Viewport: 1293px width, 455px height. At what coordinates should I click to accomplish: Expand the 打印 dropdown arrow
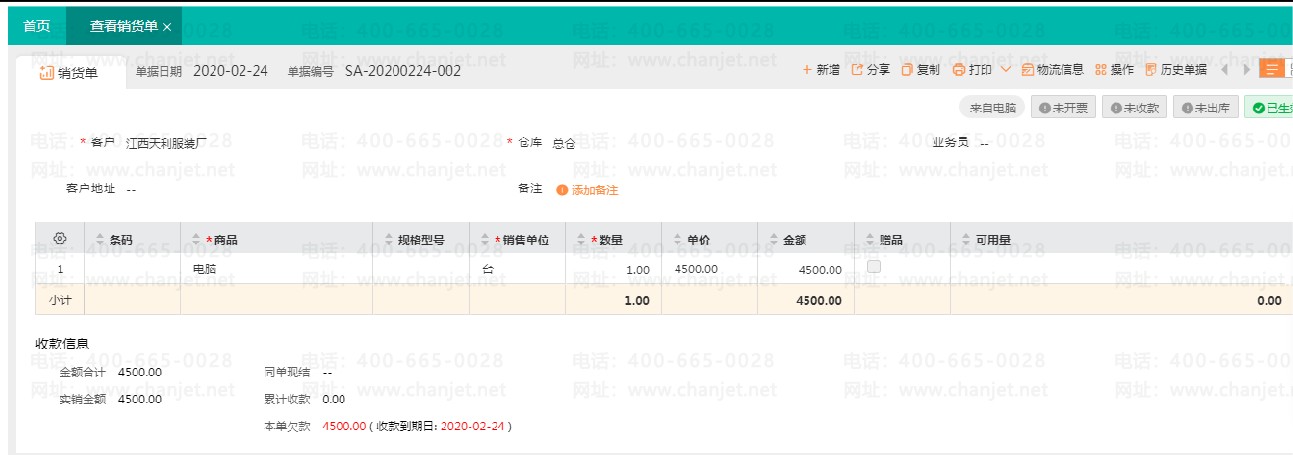1005,70
